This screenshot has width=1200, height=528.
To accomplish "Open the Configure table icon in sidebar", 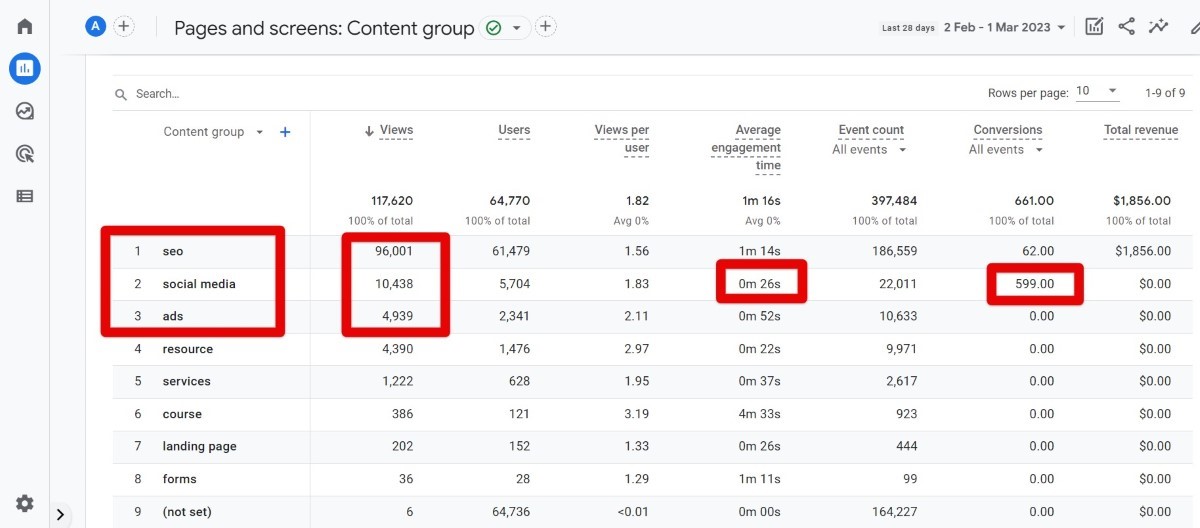I will coord(25,196).
